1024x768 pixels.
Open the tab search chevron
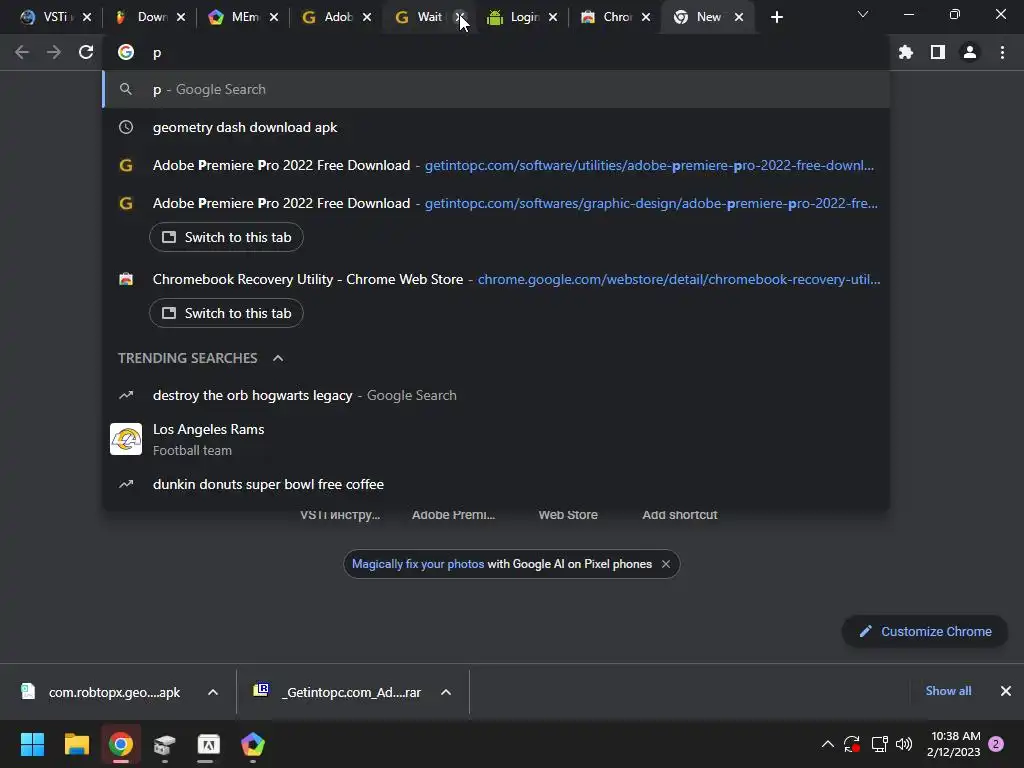tap(863, 14)
